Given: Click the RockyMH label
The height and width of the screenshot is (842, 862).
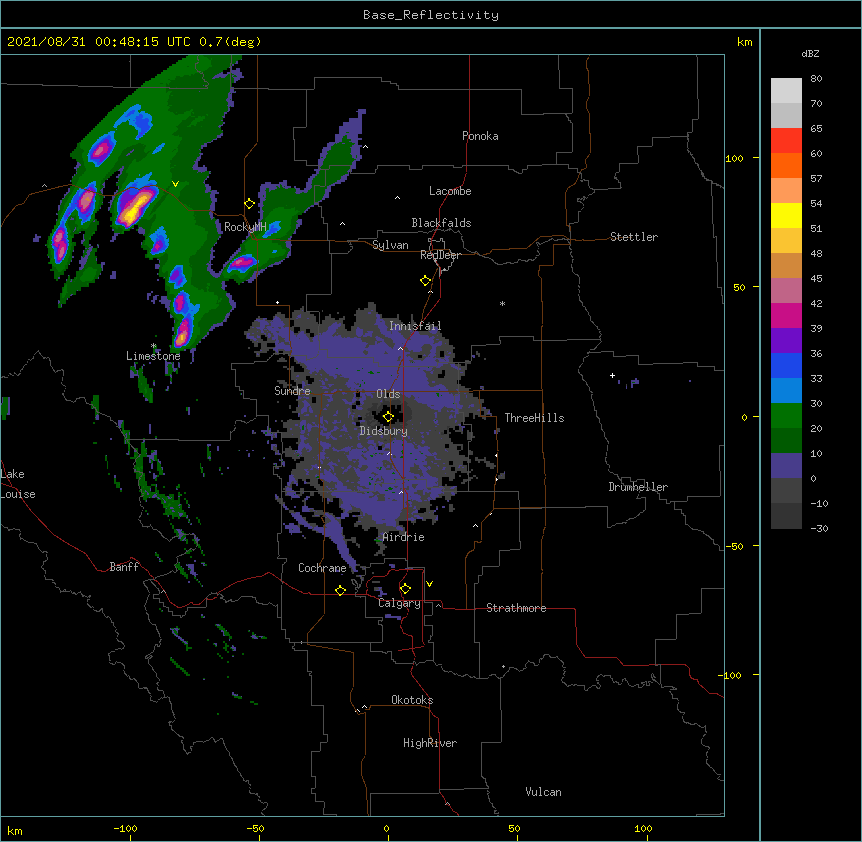Looking at the screenshot, I should (x=245, y=227).
